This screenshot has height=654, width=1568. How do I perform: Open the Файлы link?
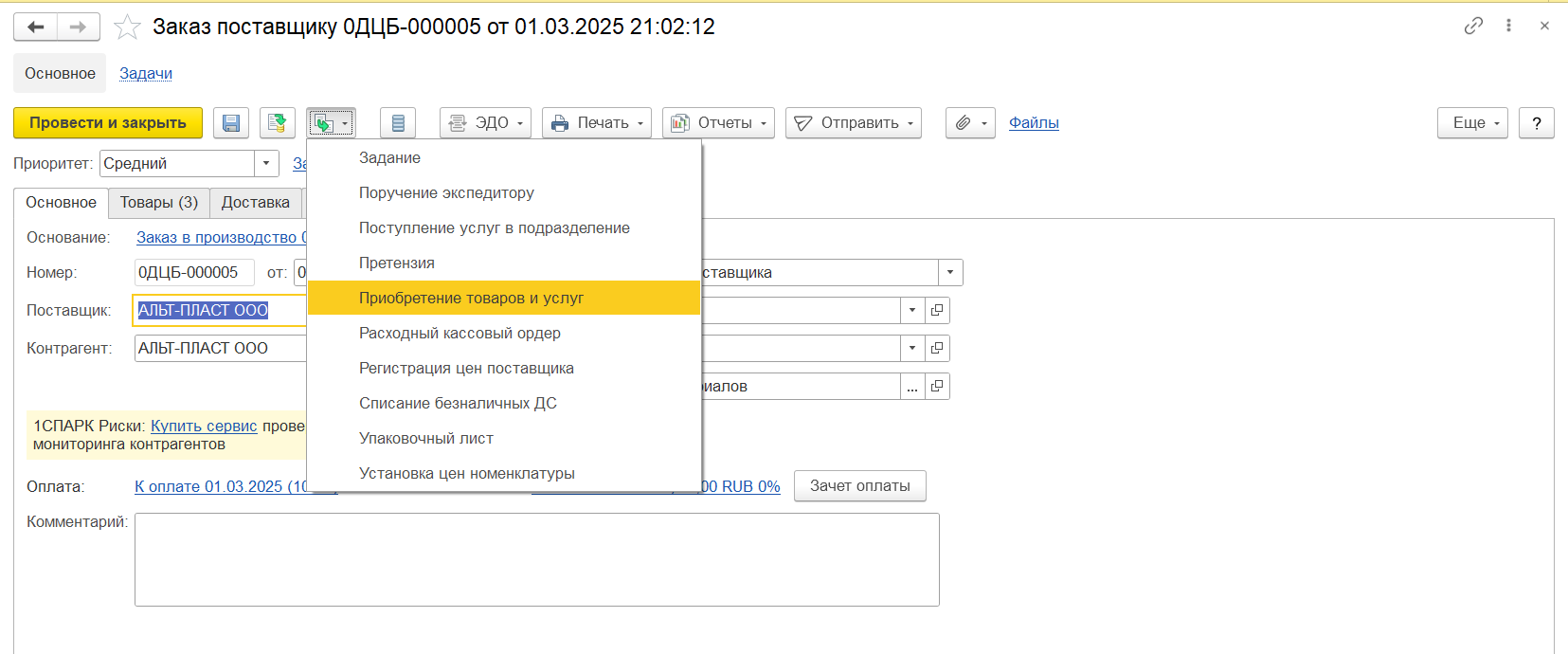click(x=1034, y=123)
